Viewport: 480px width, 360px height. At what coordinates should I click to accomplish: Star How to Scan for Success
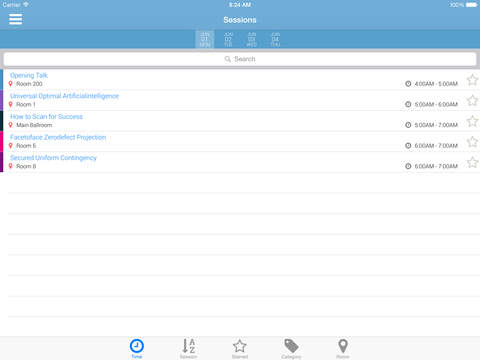pyautogui.click(x=472, y=121)
